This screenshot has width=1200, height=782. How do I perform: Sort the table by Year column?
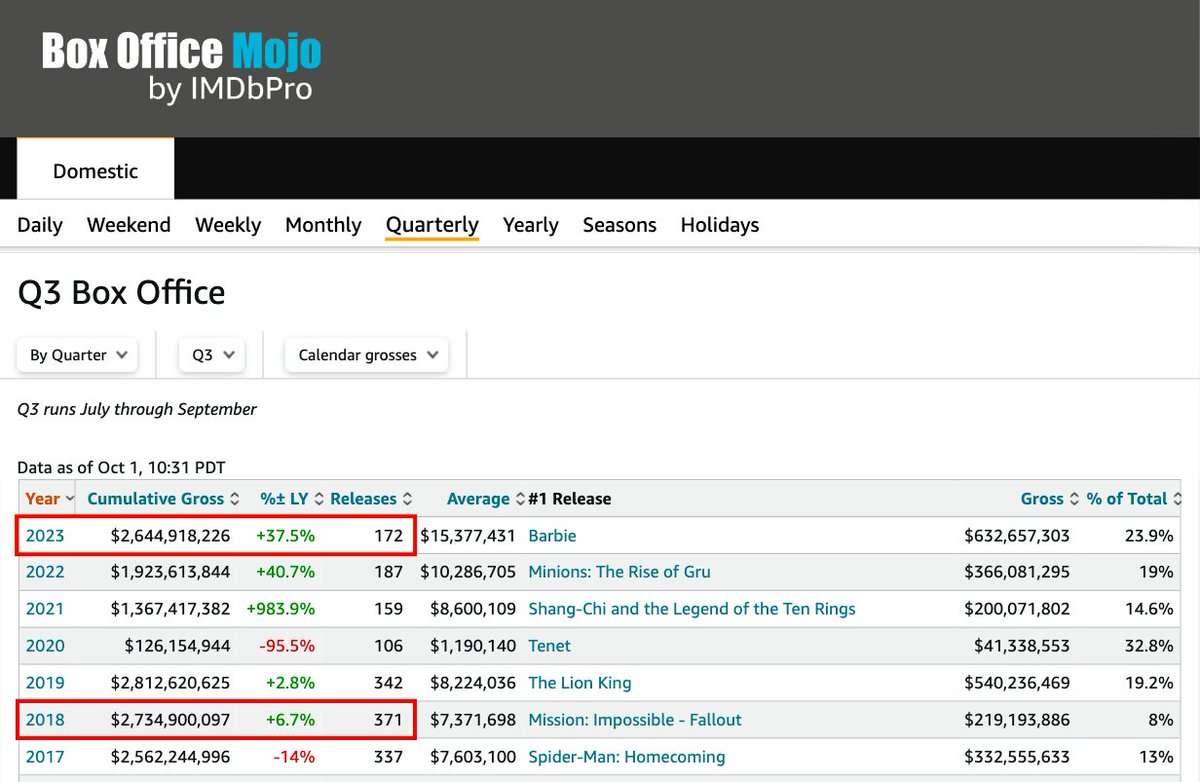tap(49, 498)
